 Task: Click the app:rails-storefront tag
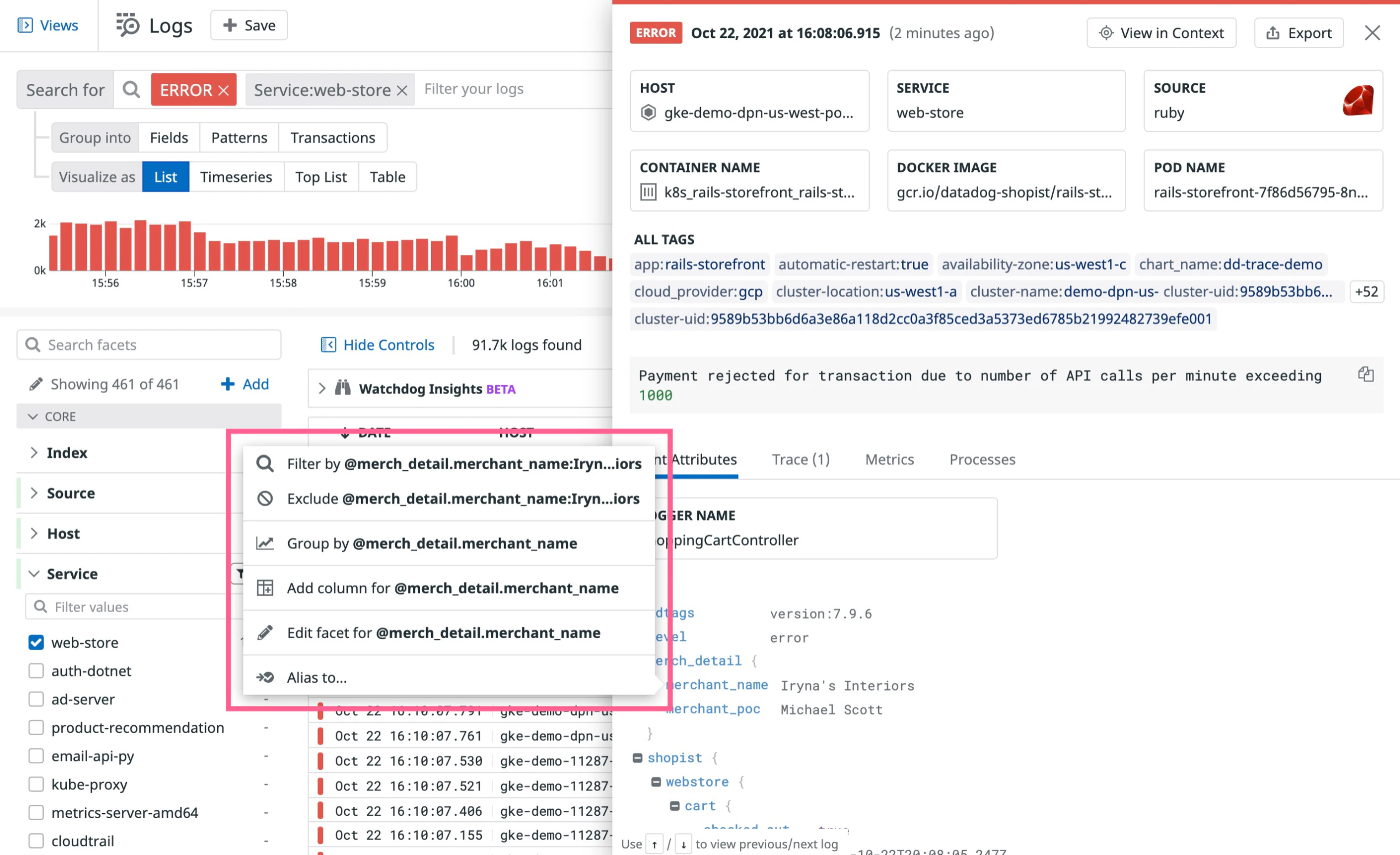point(699,265)
